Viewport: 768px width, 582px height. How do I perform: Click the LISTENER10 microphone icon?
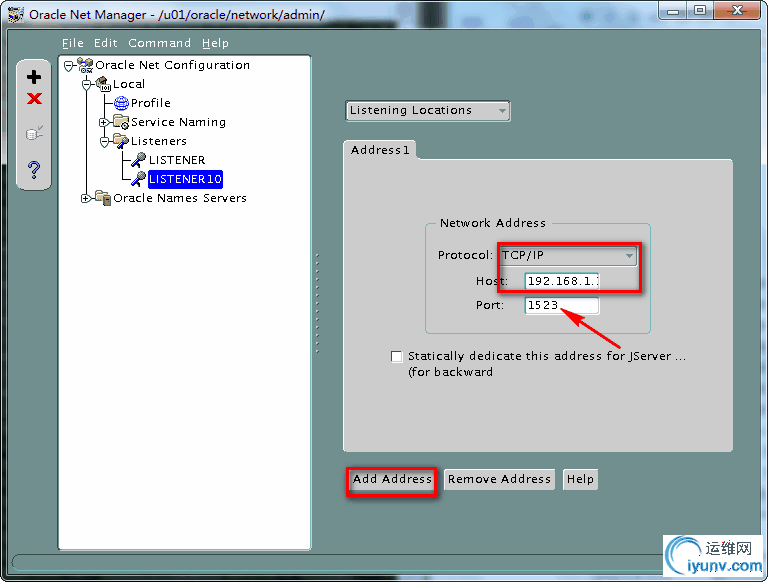(x=139, y=179)
